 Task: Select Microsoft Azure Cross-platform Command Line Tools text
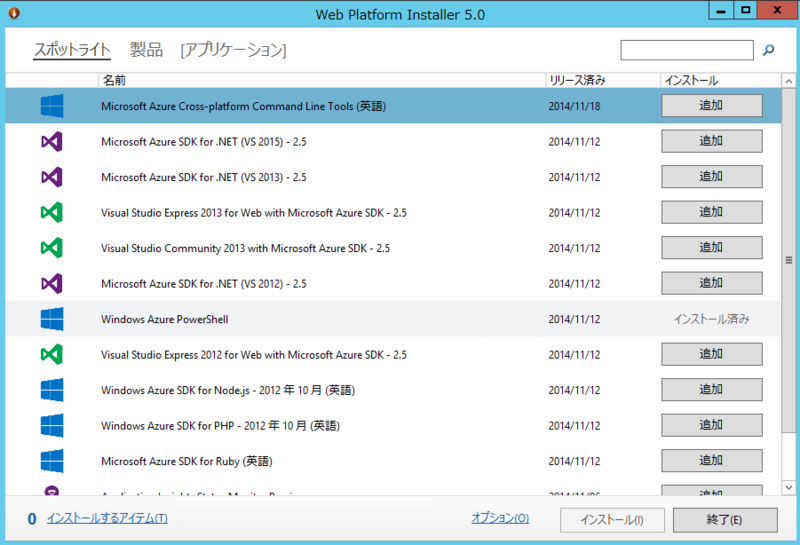coord(243,106)
